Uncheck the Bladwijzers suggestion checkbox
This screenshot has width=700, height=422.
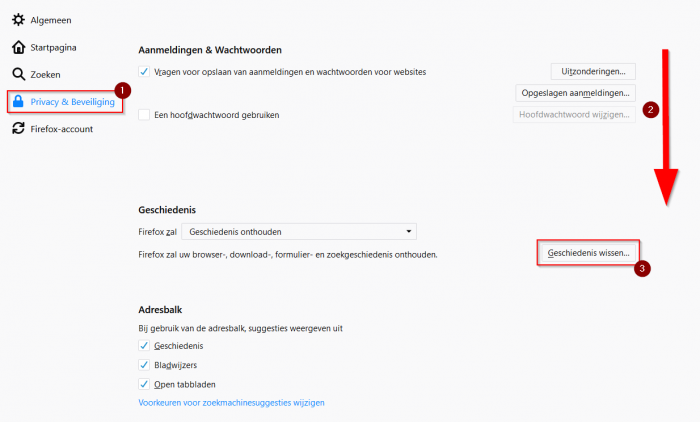(x=144, y=365)
